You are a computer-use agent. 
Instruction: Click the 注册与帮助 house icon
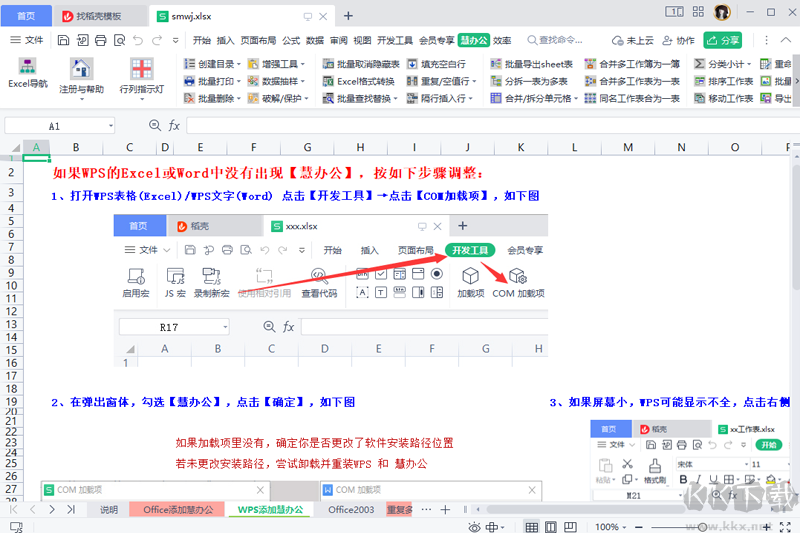(x=81, y=68)
